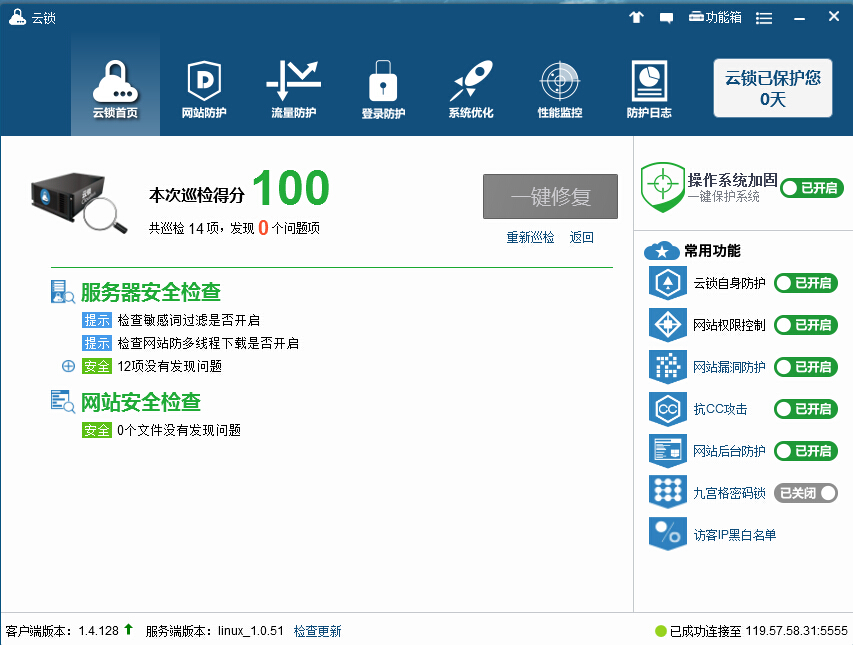Open the 系统优化 system optimization tab
853x645 pixels.
click(x=471, y=90)
